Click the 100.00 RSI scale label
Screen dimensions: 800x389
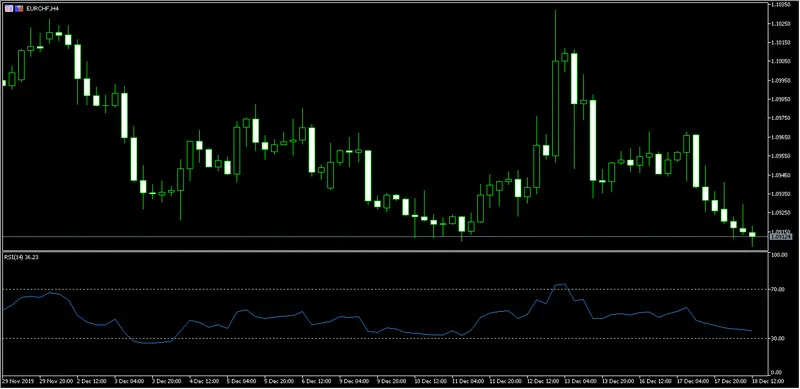tap(778, 255)
